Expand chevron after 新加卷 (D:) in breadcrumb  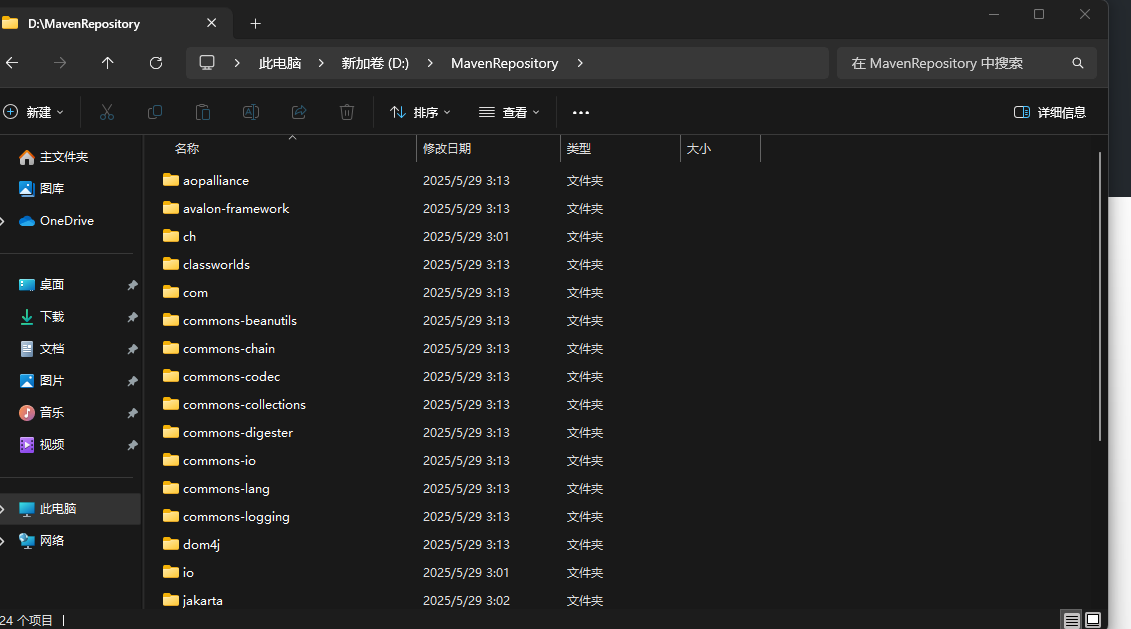tap(430, 63)
